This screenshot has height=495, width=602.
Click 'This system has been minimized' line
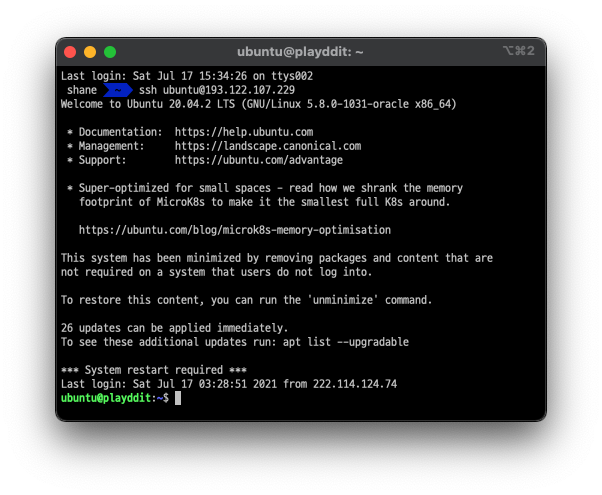[x=276, y=258]
